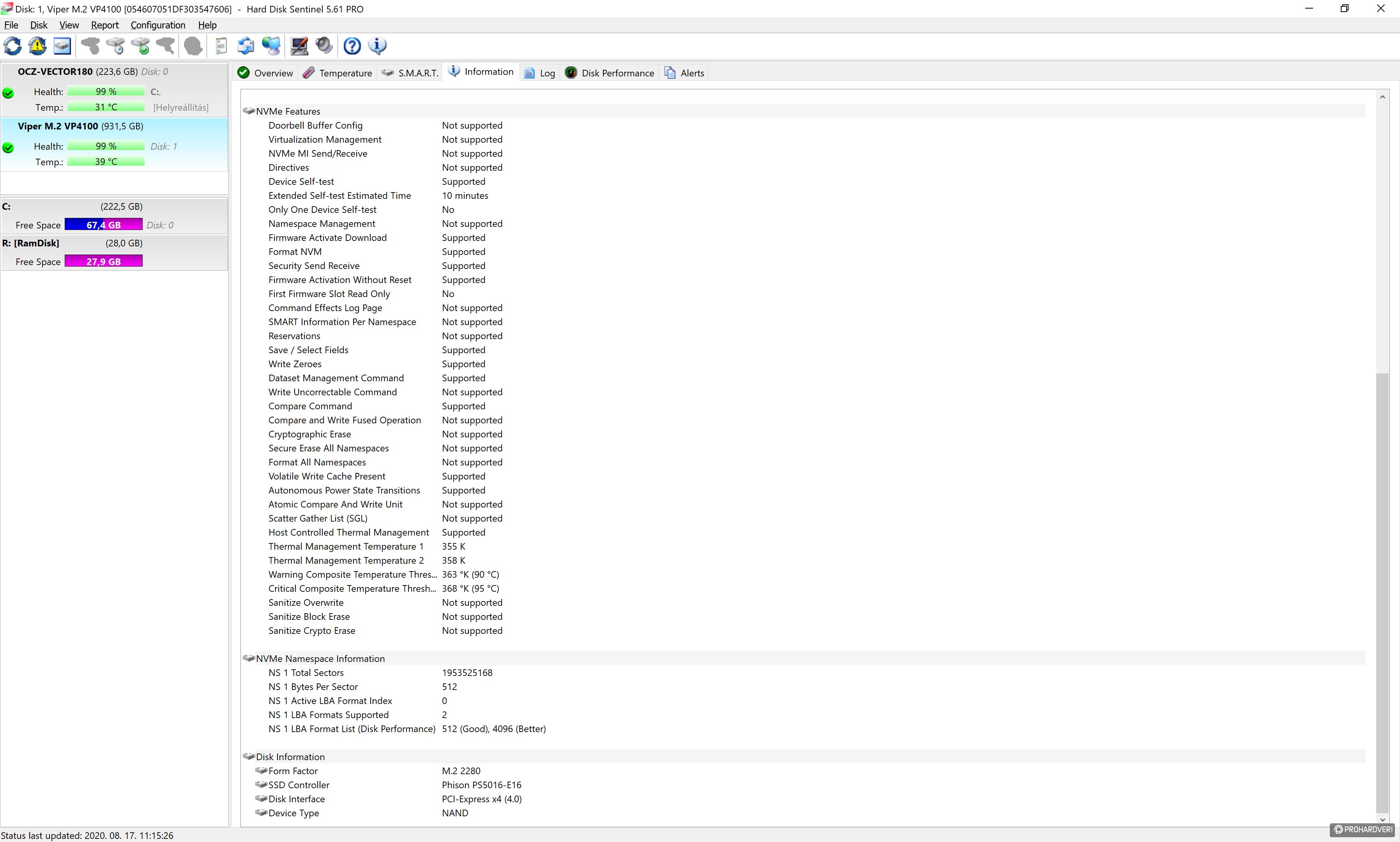Click the 'PCI-Express x4 (4.0)' interface value
Viewport: 1400px width, 842px height.
(x=482, y=799)
